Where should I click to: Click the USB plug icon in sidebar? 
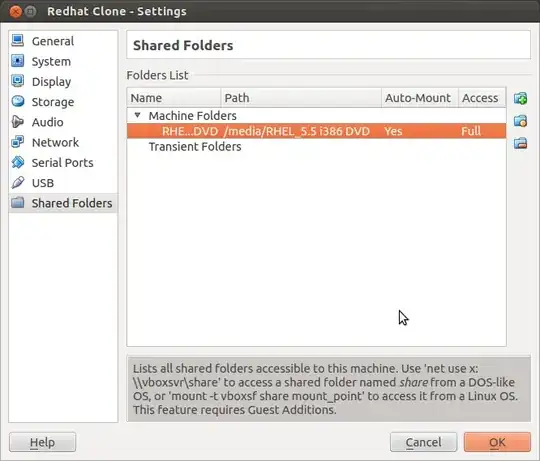[x=18, y=182]
